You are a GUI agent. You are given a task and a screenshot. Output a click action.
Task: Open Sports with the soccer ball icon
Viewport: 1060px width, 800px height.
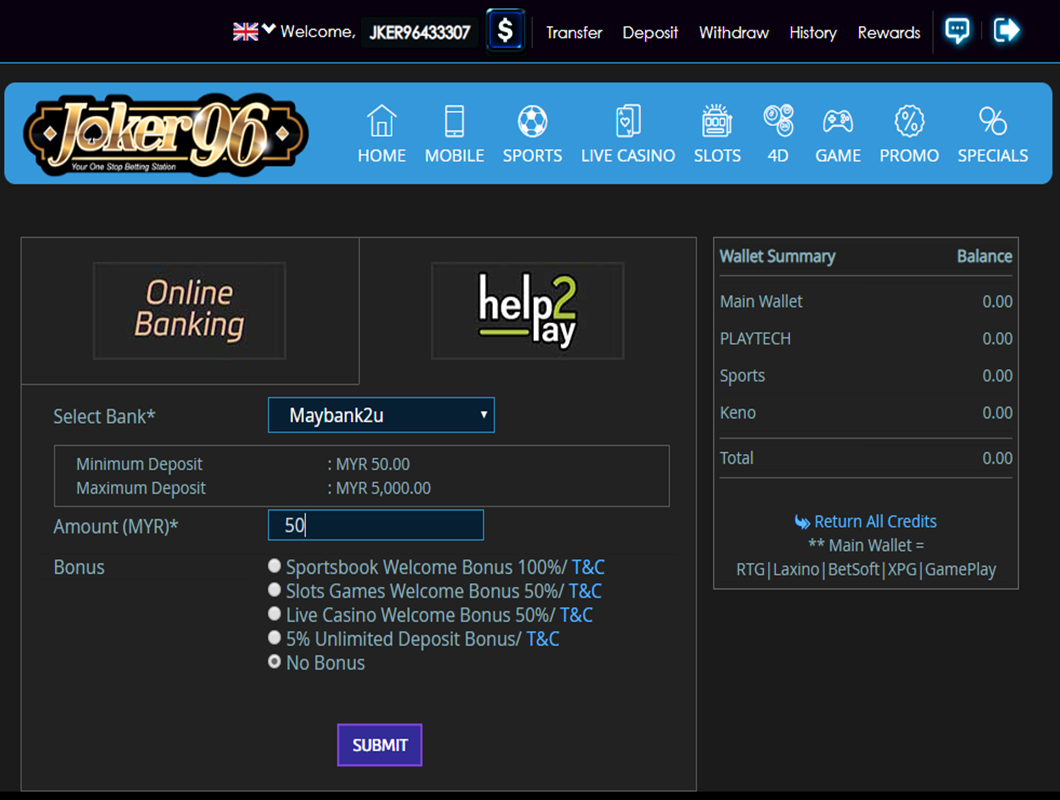pos(532,122)
